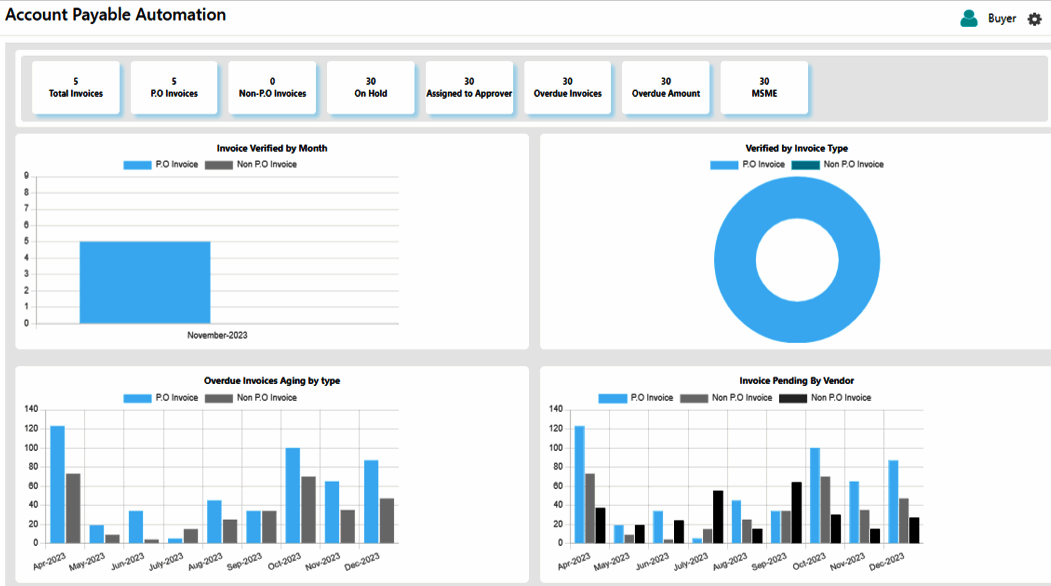Click the Buyer user profile icon
Viewport: 1051px width, 586px height.
pos(969,19)
